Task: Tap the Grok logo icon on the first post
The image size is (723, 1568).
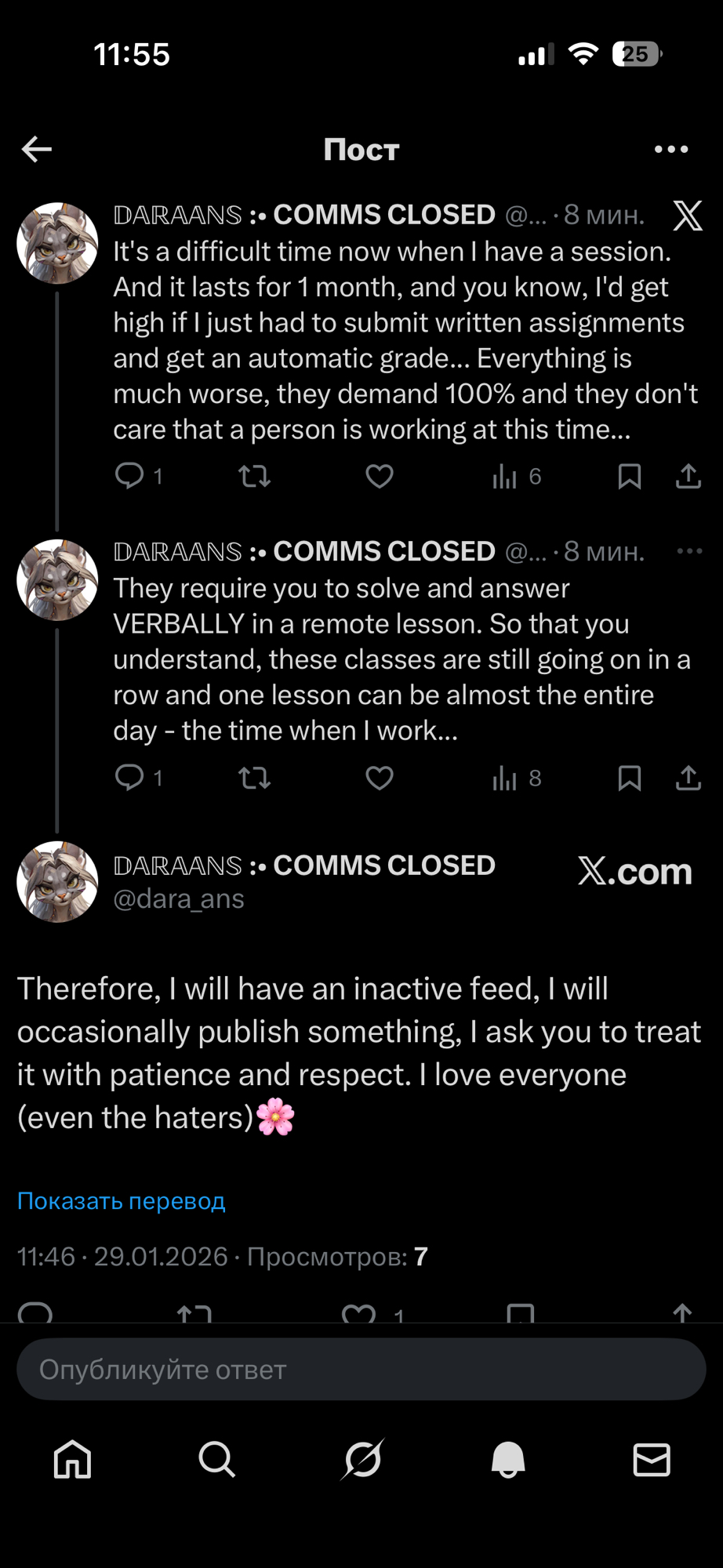Action: [688, 216]
